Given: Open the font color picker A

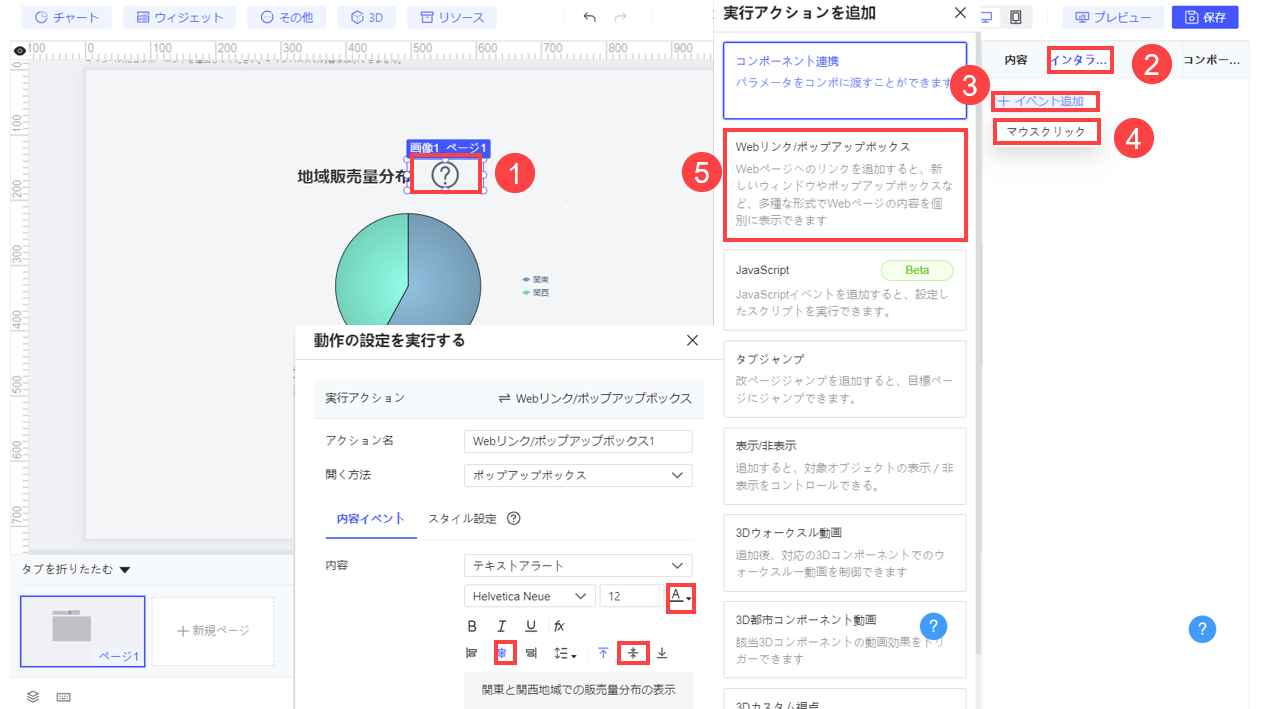Looking at the screenshot, I should [x=681, y=596].
